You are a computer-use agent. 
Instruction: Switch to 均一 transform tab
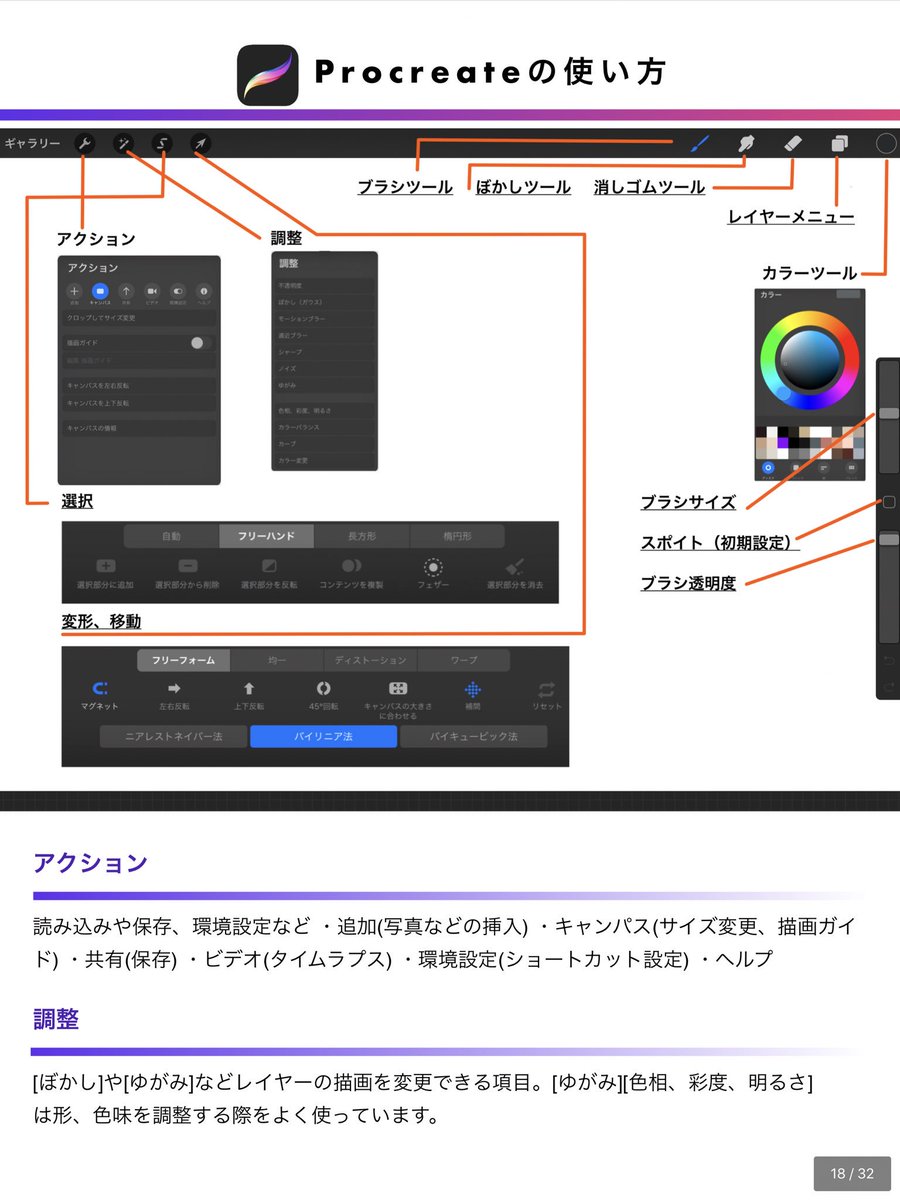(277, 661)
